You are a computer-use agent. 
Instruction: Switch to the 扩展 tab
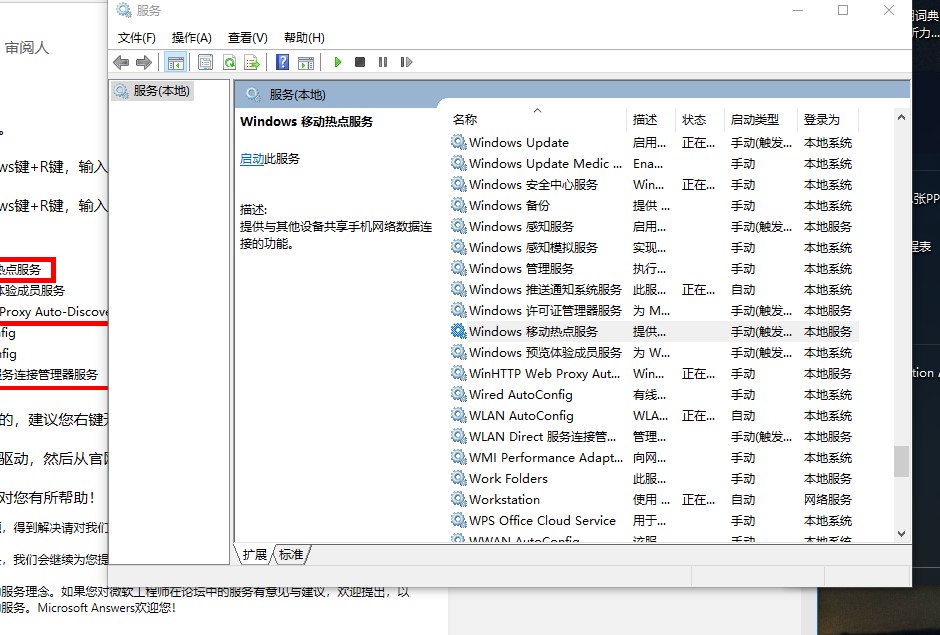point(255,555)
